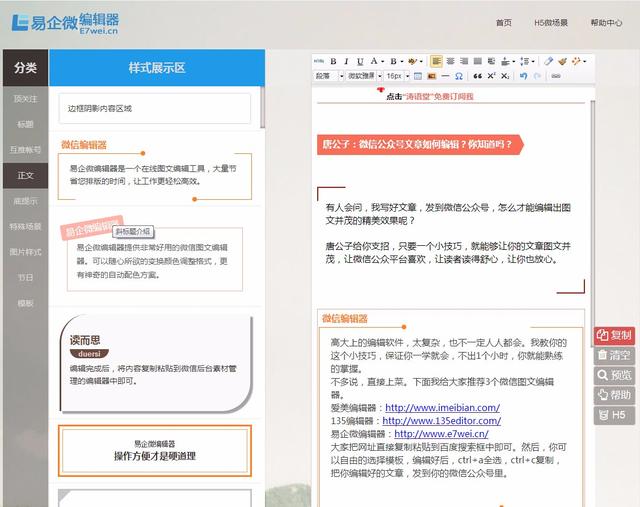Redo the last edit
The image size is (640, 507).
point(537,76)
